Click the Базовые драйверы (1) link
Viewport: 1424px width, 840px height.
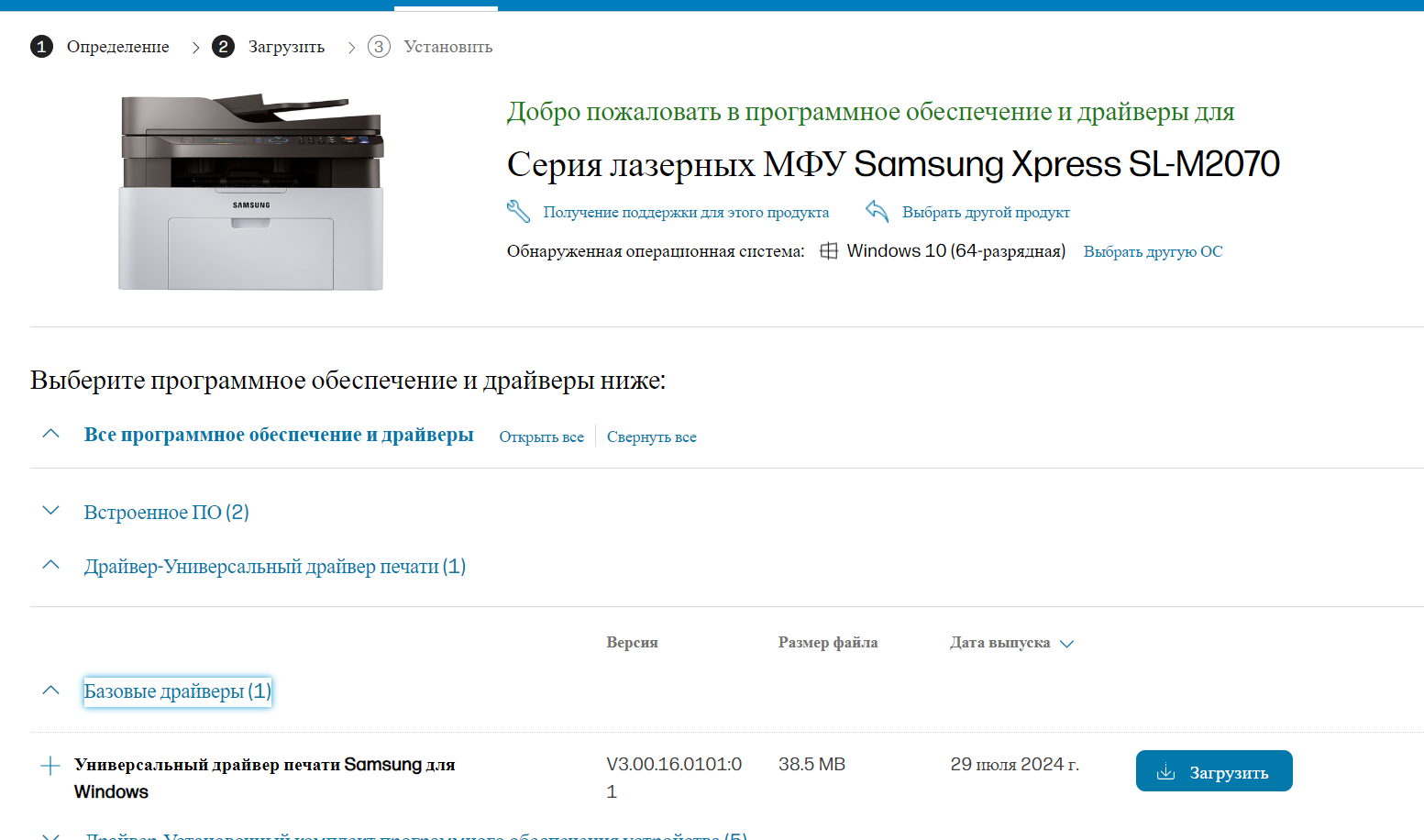(x=177, y=691)
